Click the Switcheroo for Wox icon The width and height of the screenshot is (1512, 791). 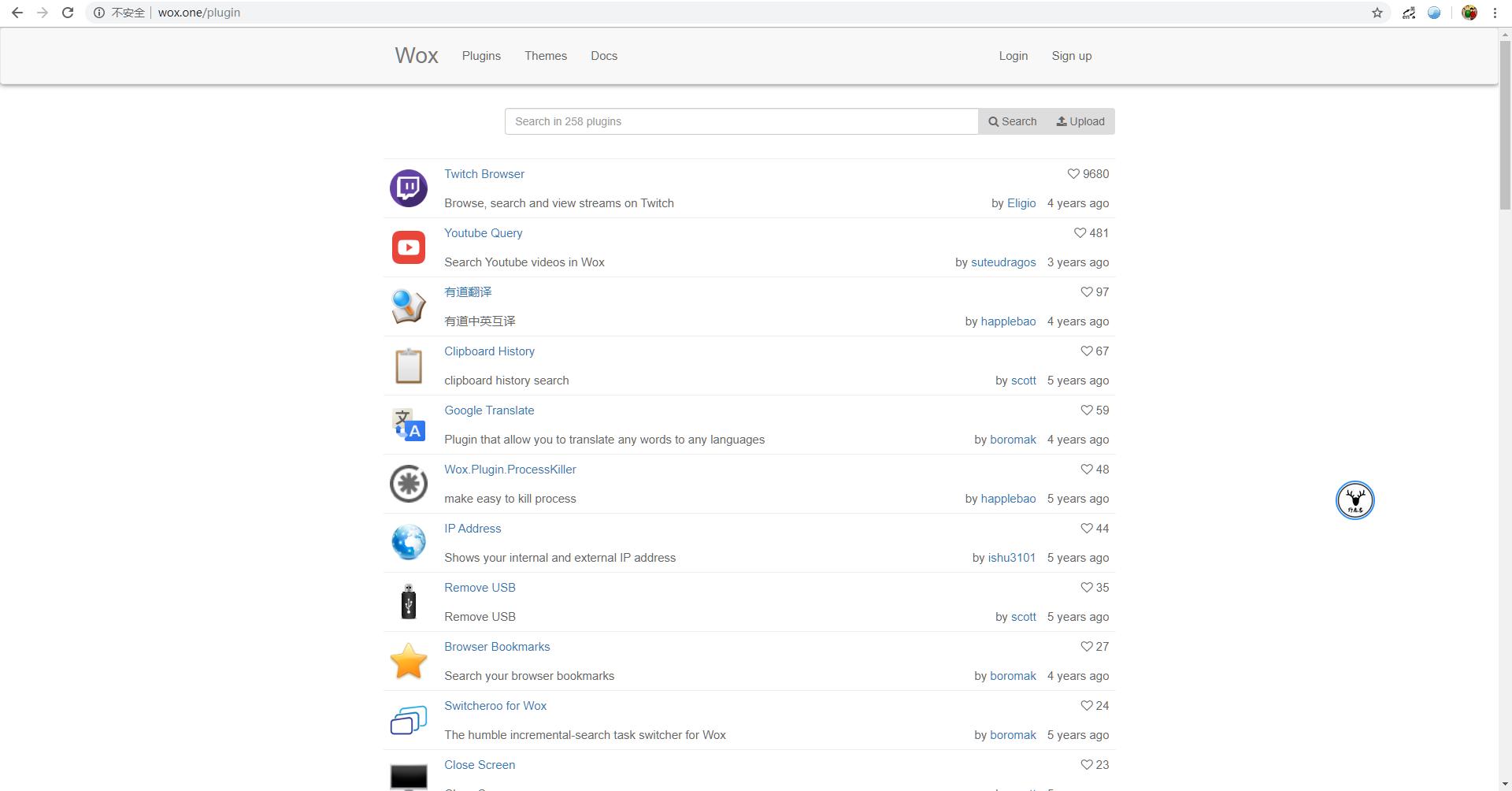409,720
